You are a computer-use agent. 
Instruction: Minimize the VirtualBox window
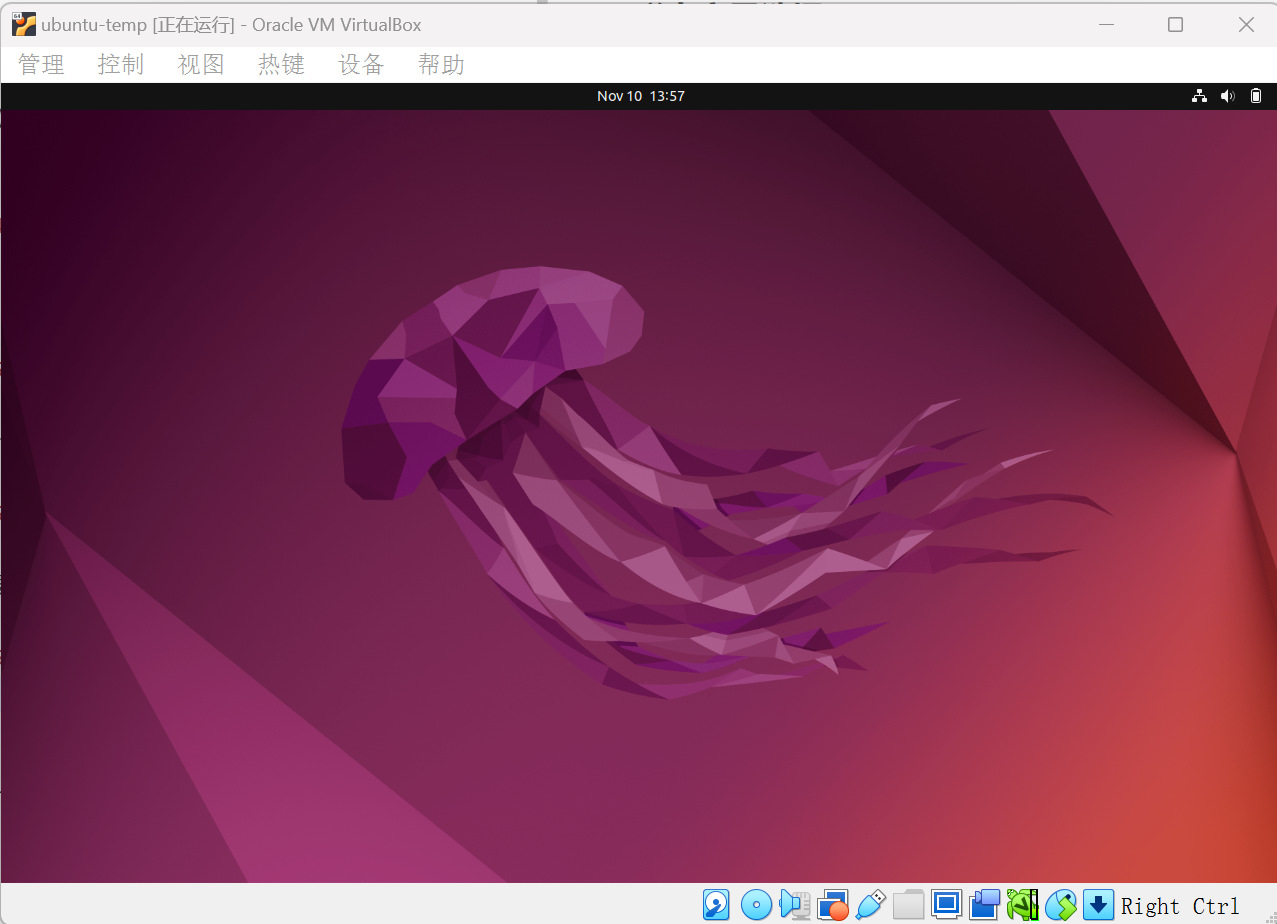(x=1105, y=24)
